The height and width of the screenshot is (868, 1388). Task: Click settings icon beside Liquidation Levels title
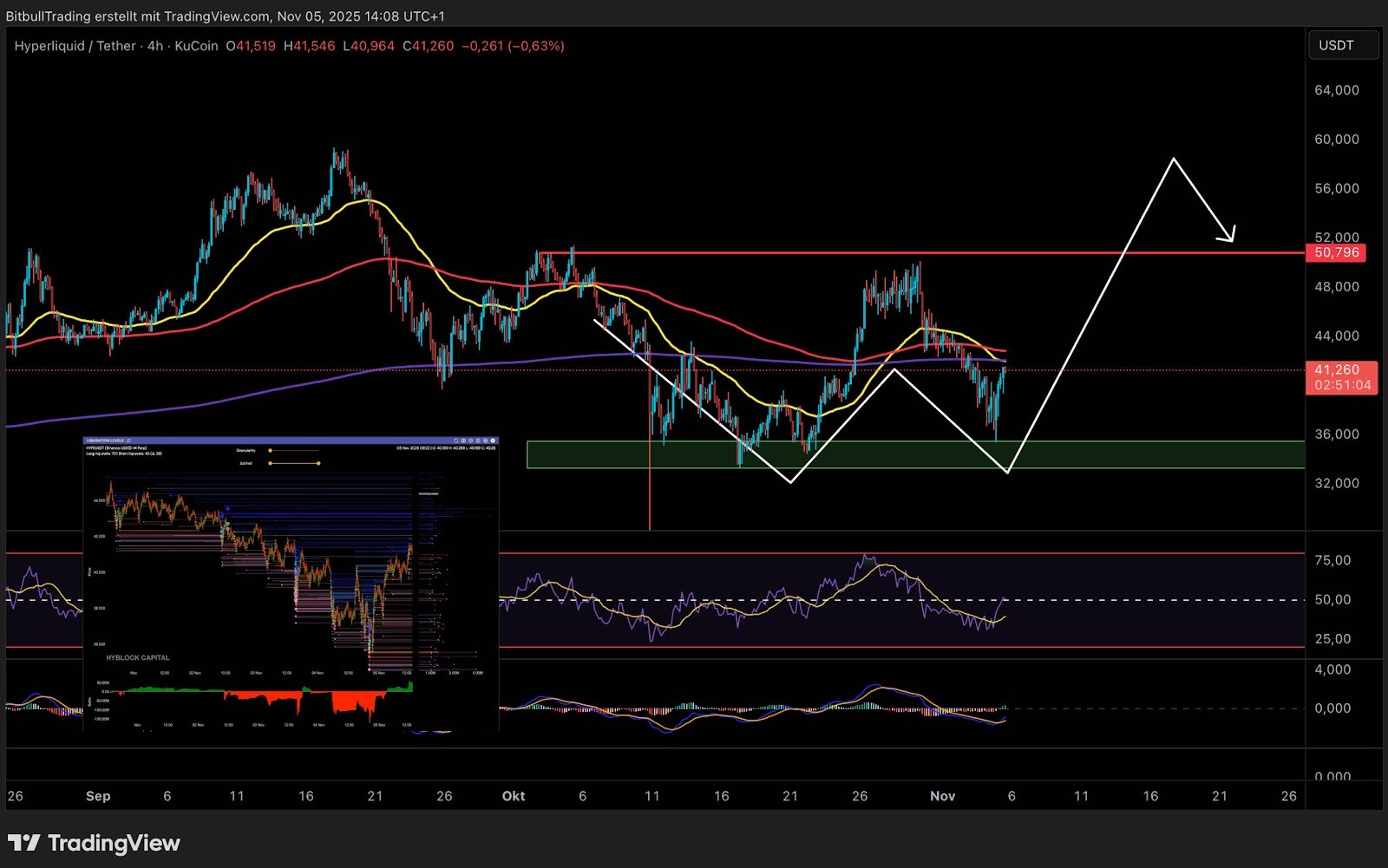click(x=128, y=441)
